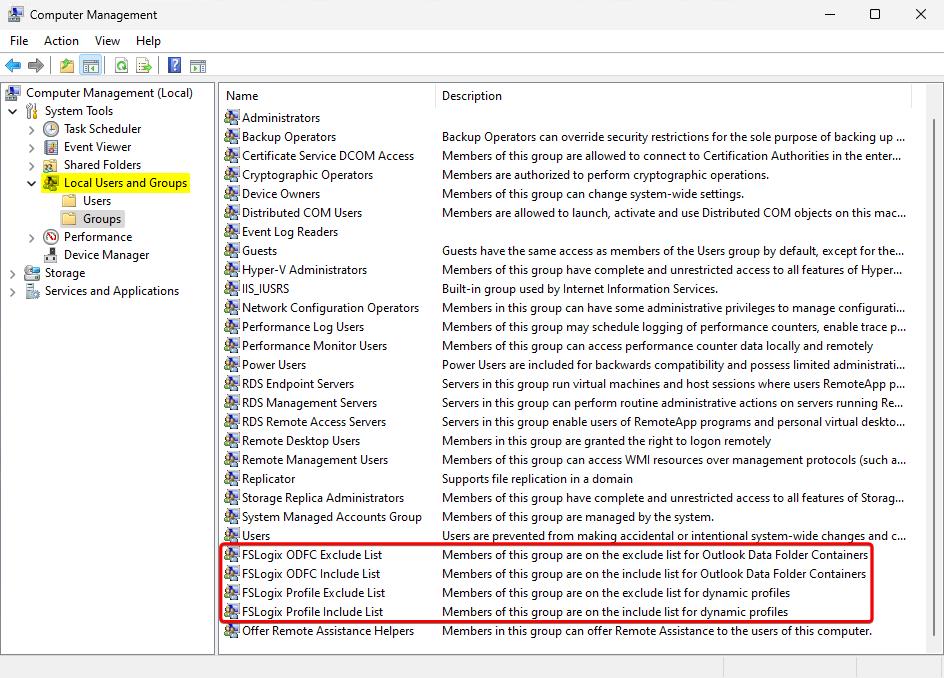Select FSLogix ODFC Exclude List group
The width and height of the screenshot is (944, 678).
tap(312, 555)
